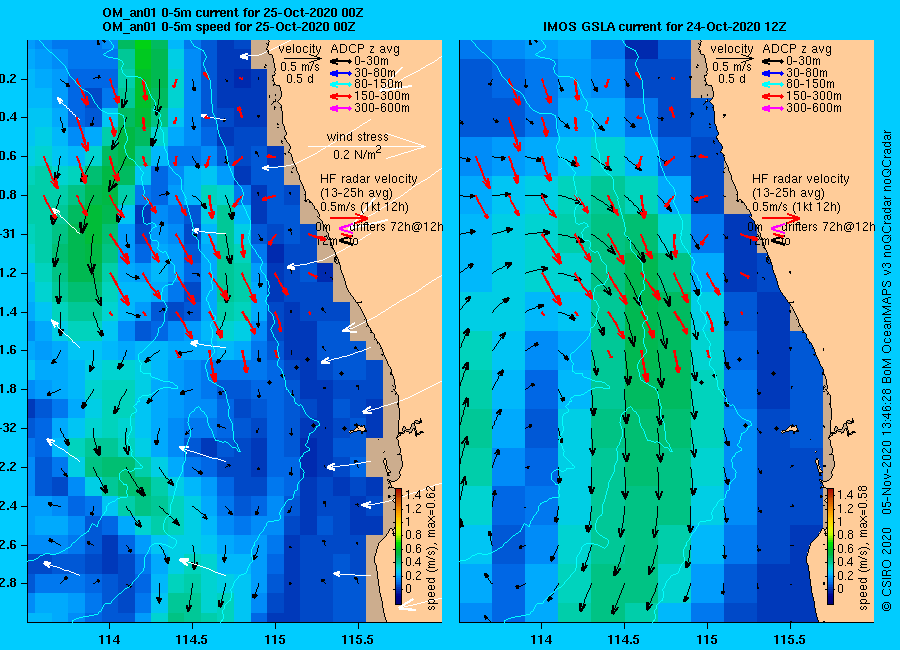Click the -32 latitude label on left axis
Screen dimensions: 900x650
(9, 428)
